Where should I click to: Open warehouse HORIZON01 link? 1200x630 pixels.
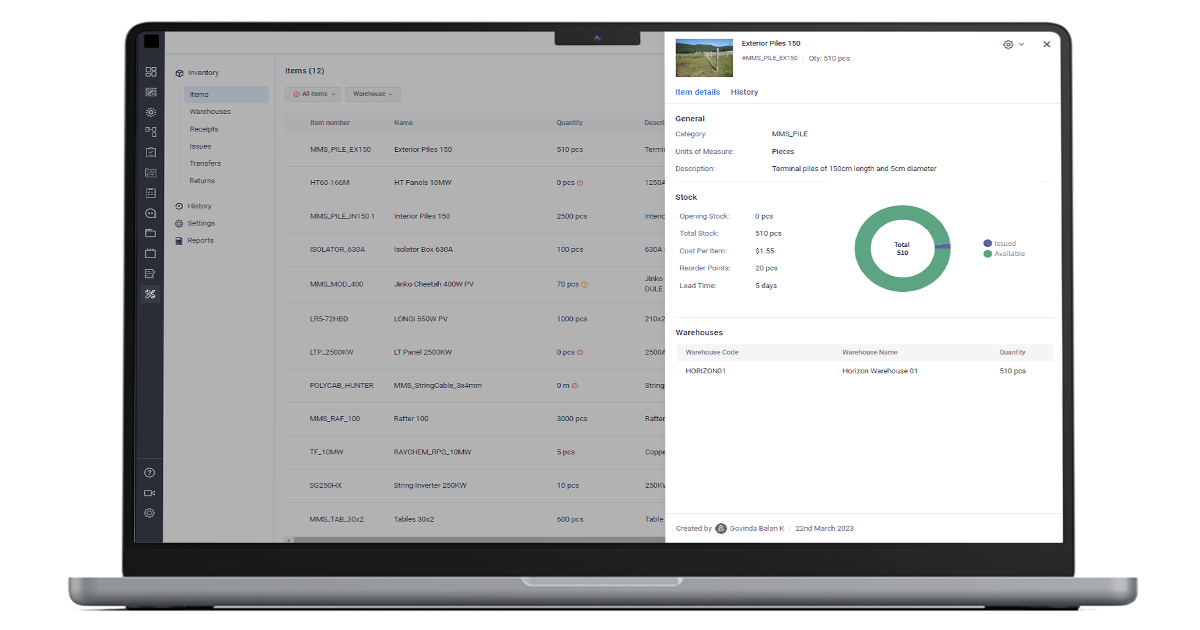(708, 369)
